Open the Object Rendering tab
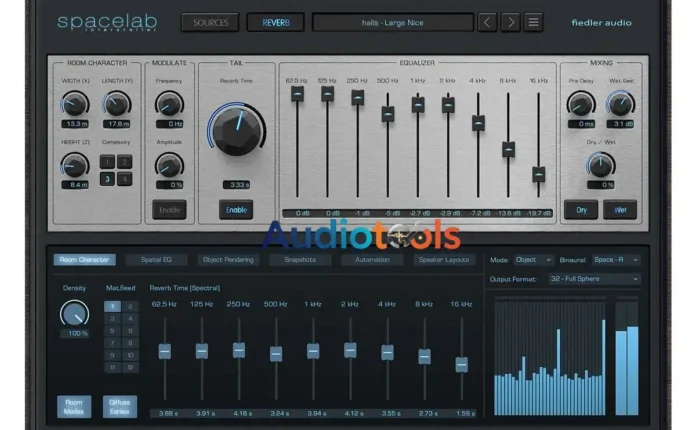The height and width of the screenshot is (430, 696). [228, 260]
